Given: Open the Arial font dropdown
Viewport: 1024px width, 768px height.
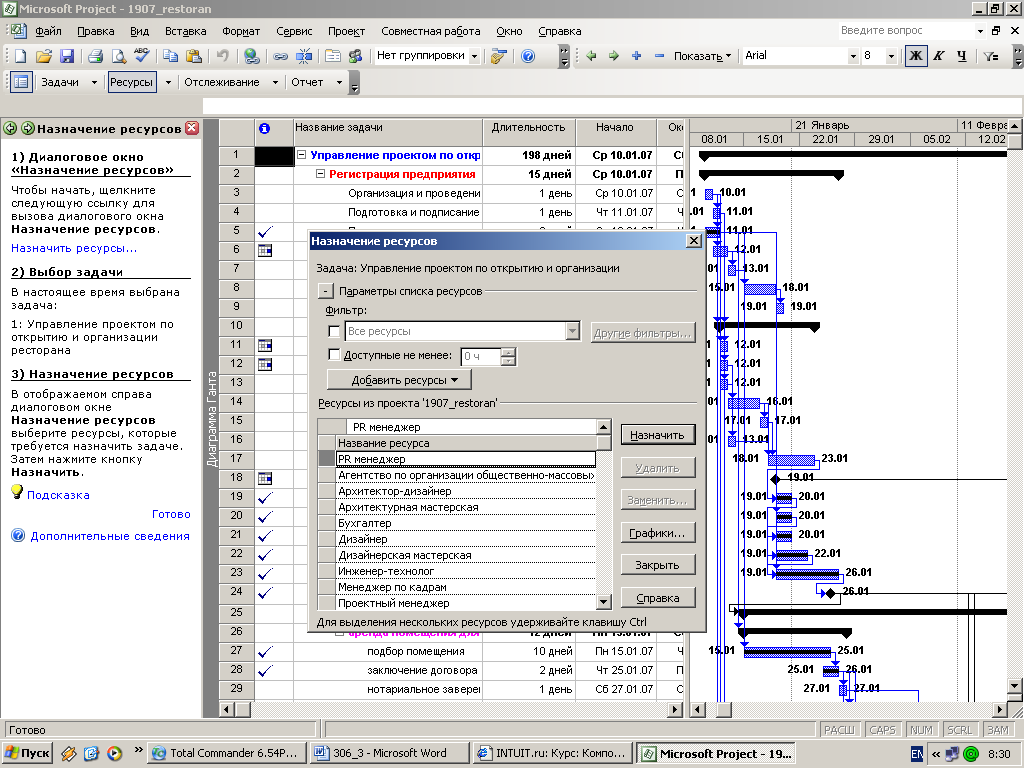Looking at the screenshot, I should tap(852, 56).
